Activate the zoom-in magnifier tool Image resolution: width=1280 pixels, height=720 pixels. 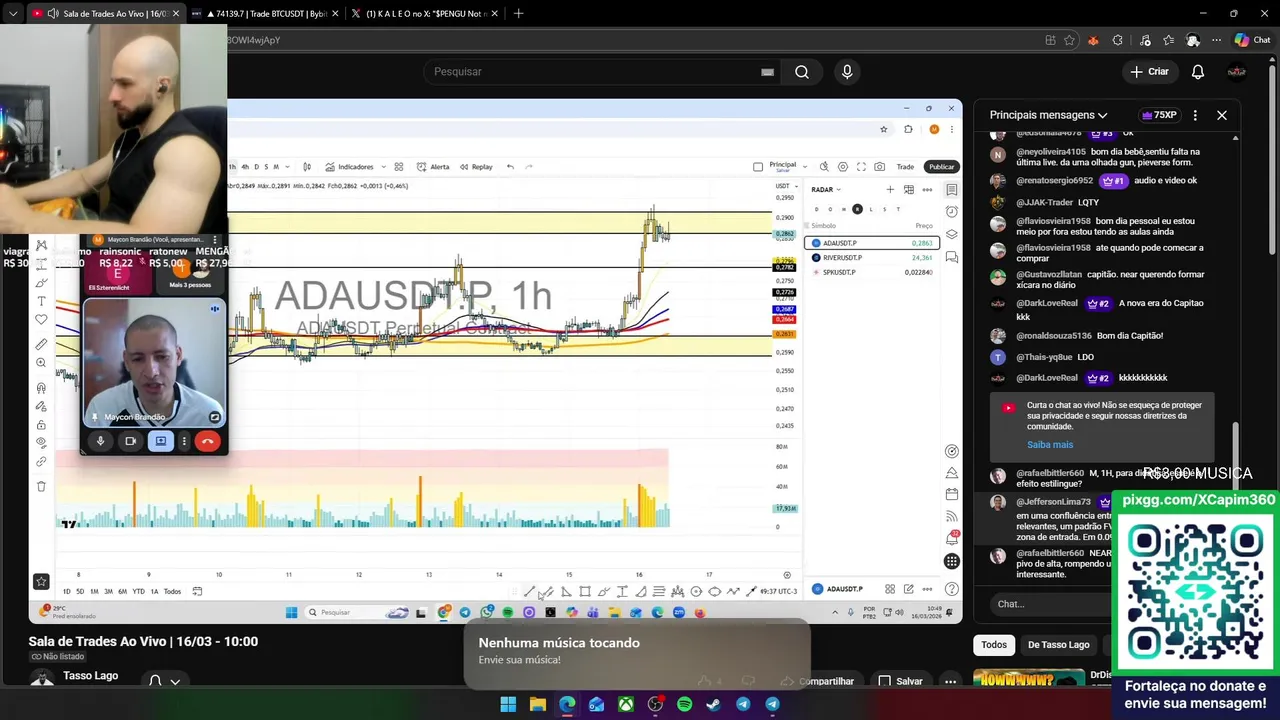coord(41,363)
